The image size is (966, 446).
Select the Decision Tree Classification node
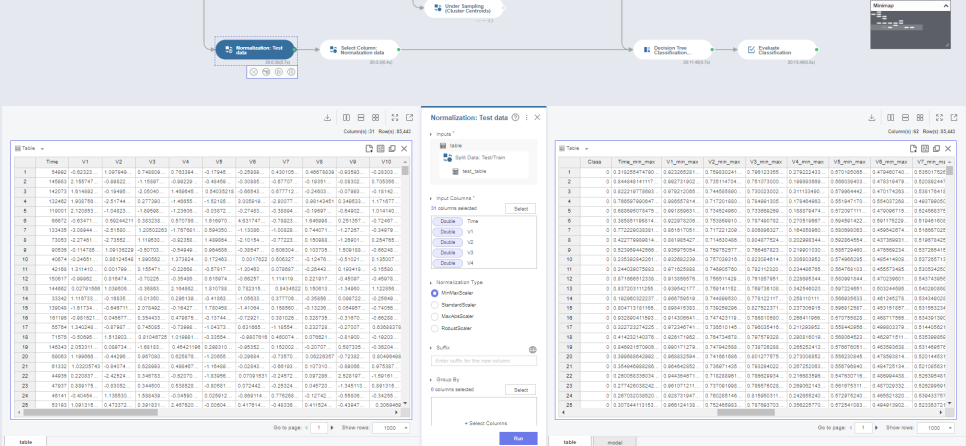click(x=673, y=49)
